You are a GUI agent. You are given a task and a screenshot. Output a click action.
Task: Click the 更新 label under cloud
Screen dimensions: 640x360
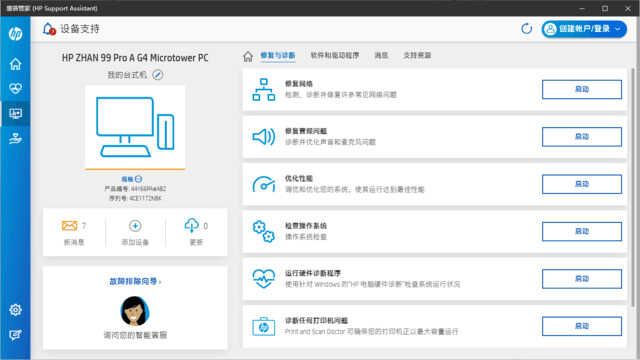[x=196, y=242]
